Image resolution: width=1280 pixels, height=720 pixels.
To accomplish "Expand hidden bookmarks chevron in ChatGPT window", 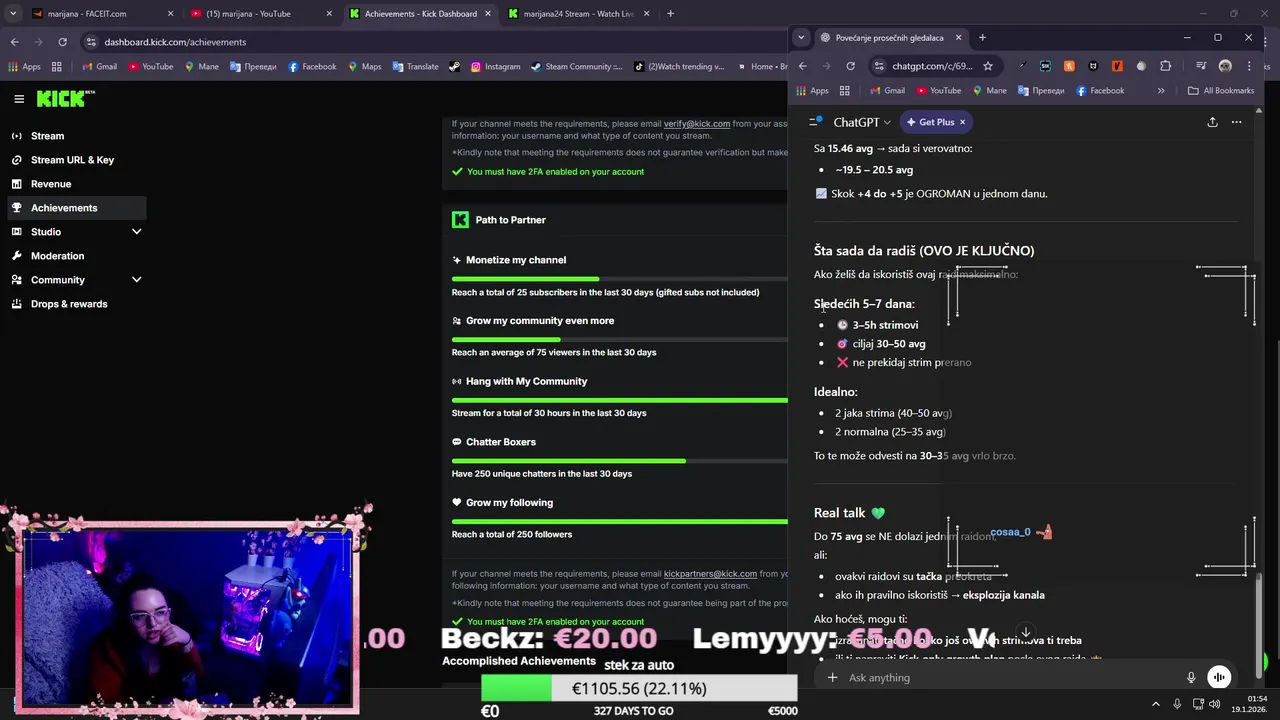I will (1161, 90).
